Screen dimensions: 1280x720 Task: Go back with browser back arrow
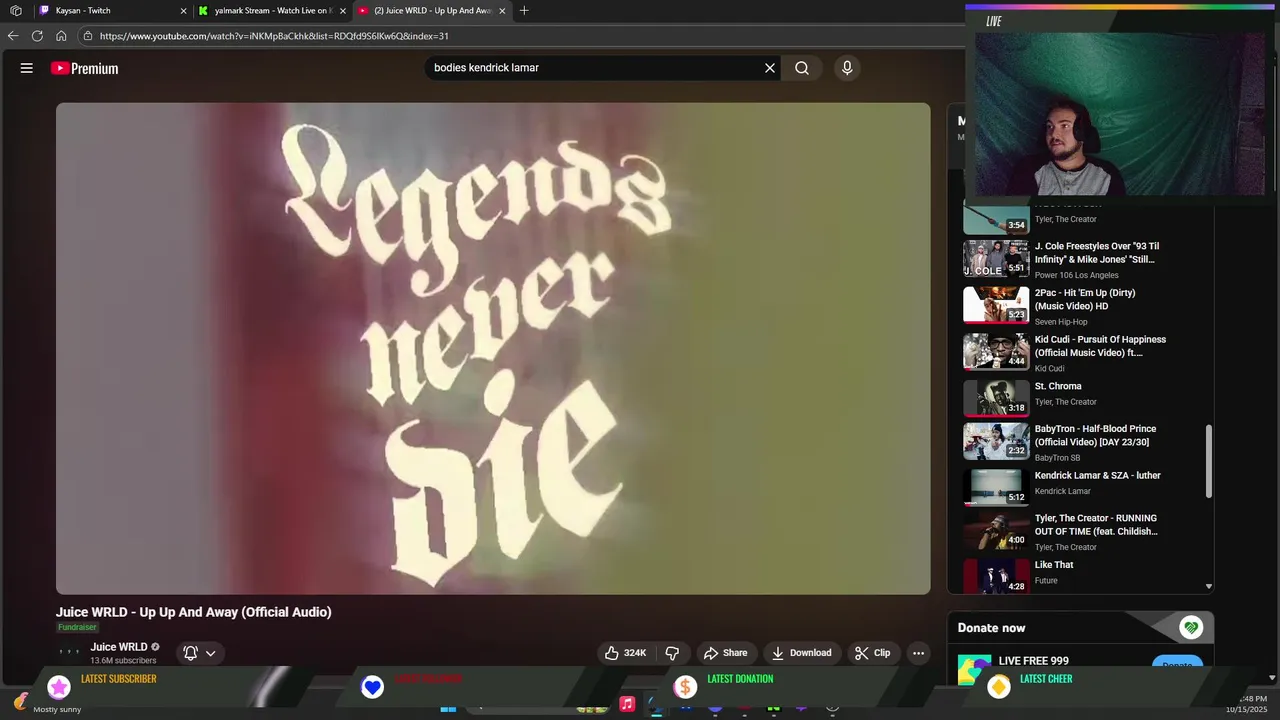pyautogui.click(x=13, y=36)
